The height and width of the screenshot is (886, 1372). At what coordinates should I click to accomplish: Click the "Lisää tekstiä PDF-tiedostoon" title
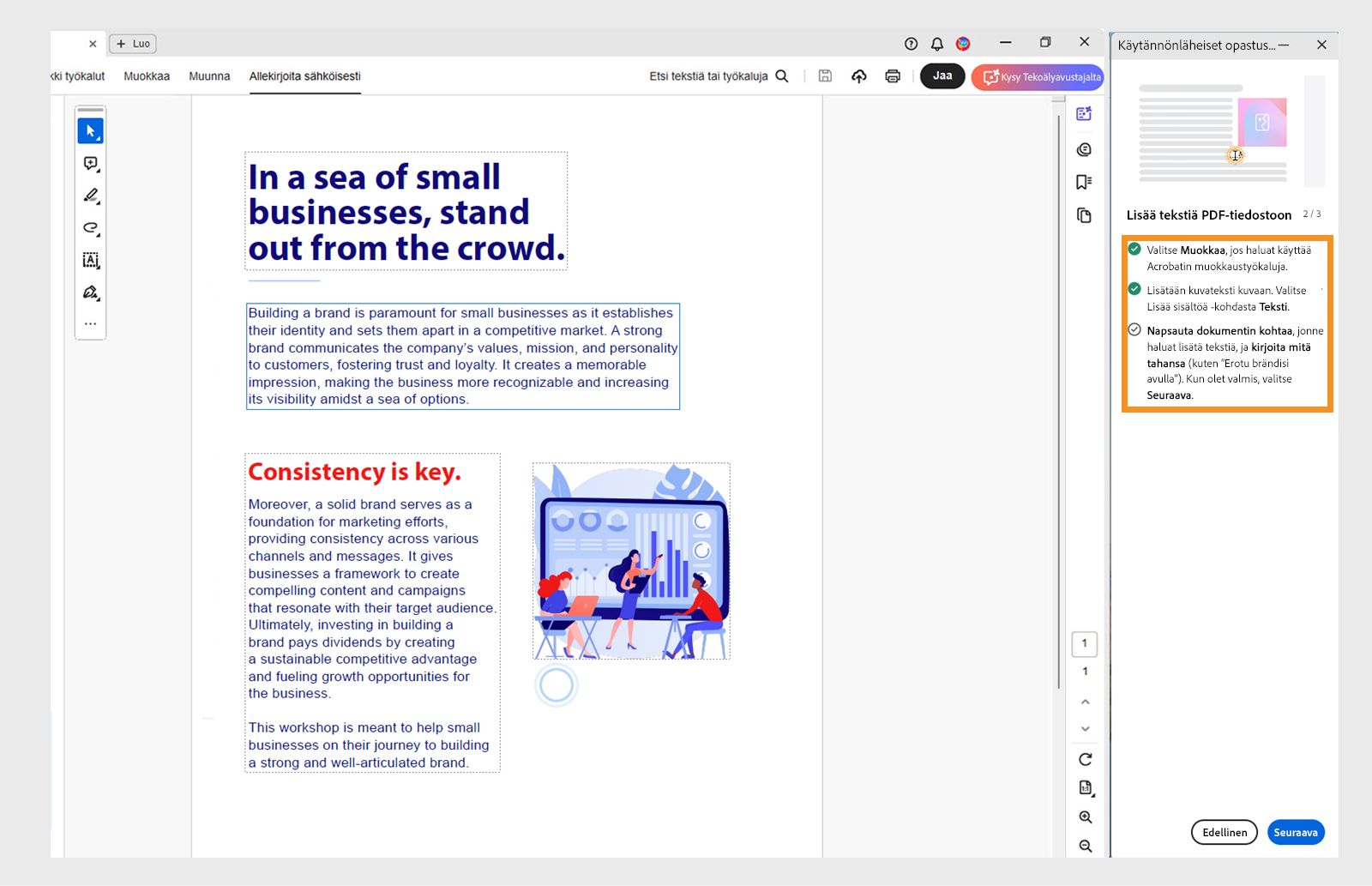1209,215
